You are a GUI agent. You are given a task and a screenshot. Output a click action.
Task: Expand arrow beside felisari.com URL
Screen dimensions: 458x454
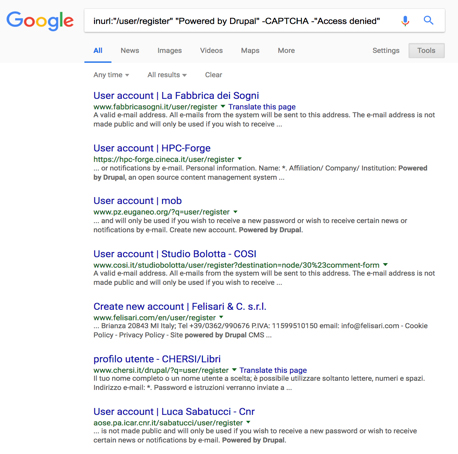point(221,317)
